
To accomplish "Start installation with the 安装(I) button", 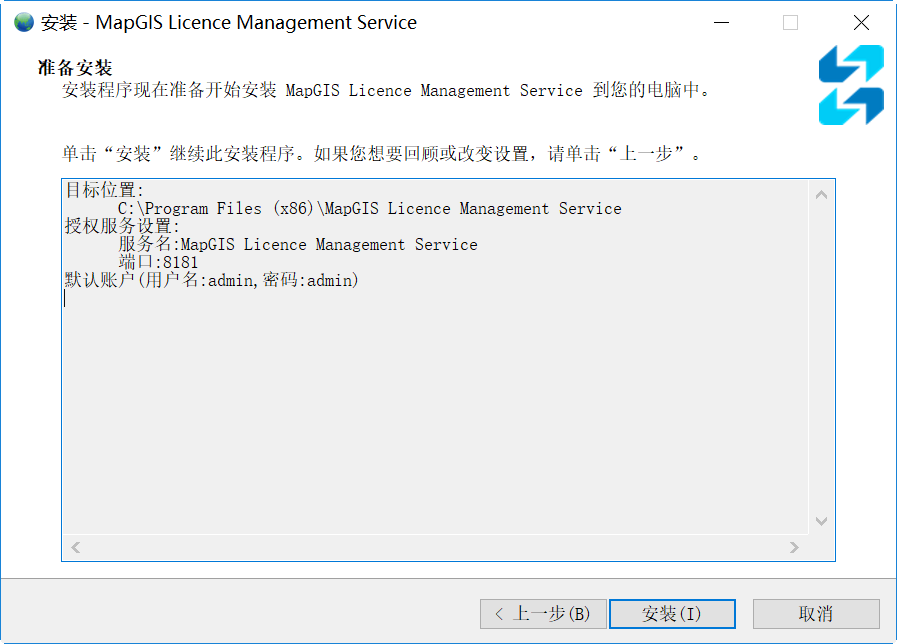I will click(672, 614).
